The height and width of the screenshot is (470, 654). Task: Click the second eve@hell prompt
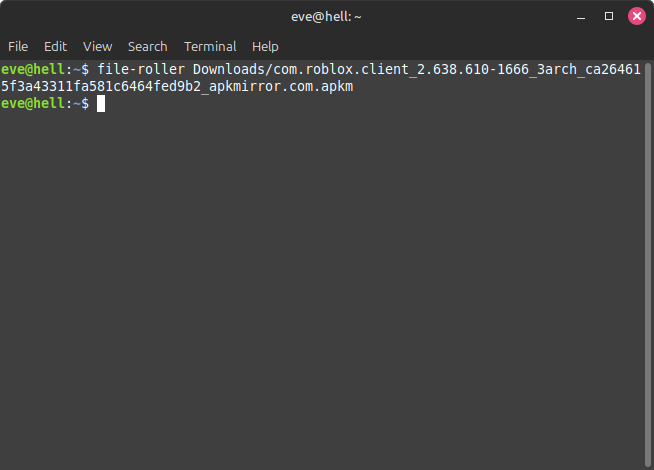coord(33,103)
